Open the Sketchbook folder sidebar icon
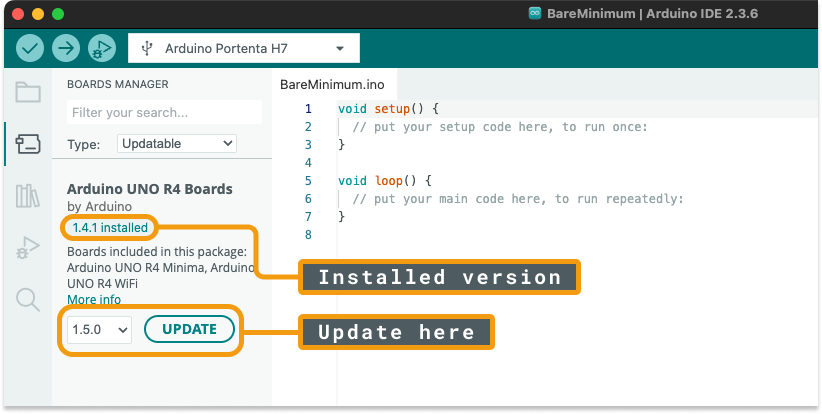The height and width of the screenshot is (414, 822). (x=28, y=92)
